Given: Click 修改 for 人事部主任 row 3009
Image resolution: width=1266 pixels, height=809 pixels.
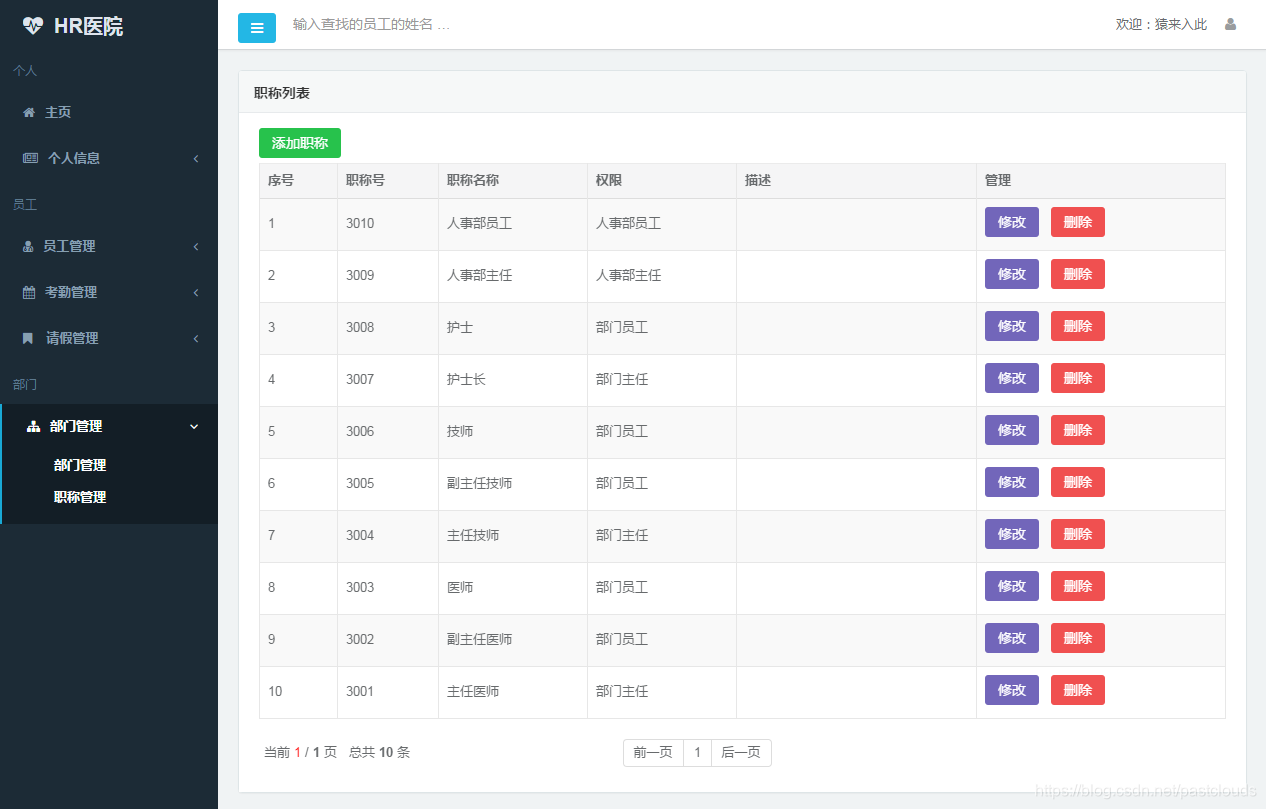Looking at the screenshot, I should pos(1012,274).
